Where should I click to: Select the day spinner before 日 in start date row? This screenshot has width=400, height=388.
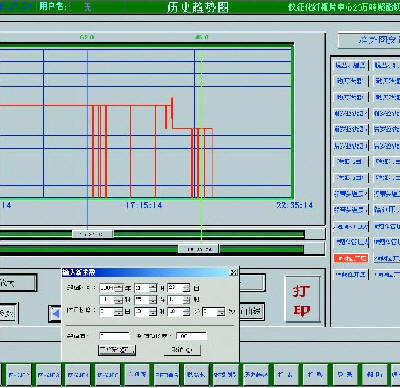coord(179,288)
